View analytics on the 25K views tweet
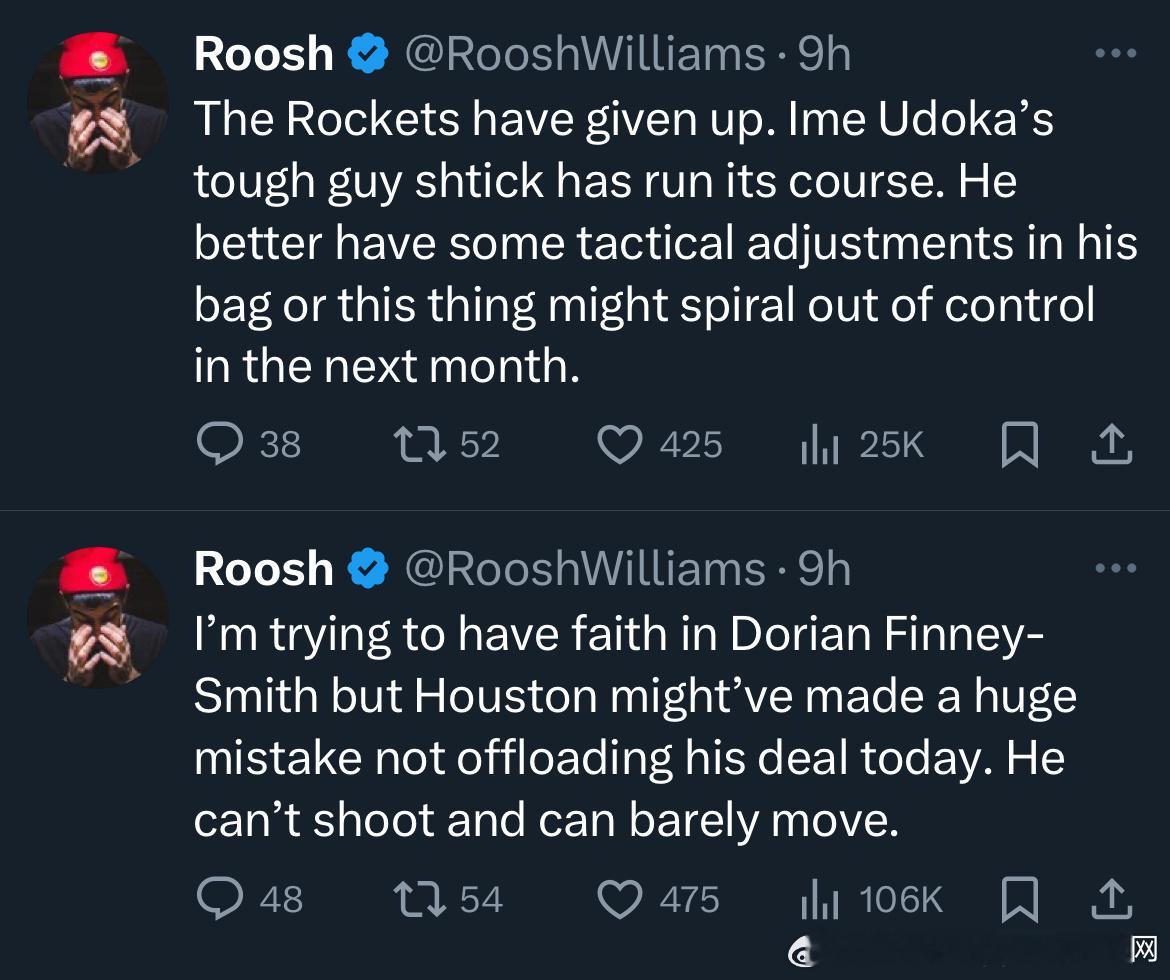The height and width of the screenshot is (980, 1170). (x=820, y=444)
